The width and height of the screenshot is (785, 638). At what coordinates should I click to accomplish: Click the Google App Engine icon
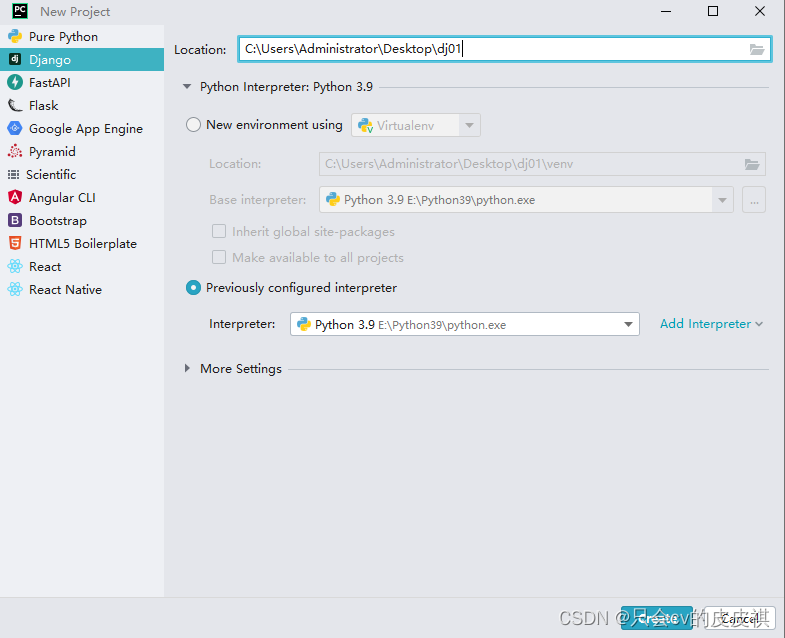[x=15, y=128]
